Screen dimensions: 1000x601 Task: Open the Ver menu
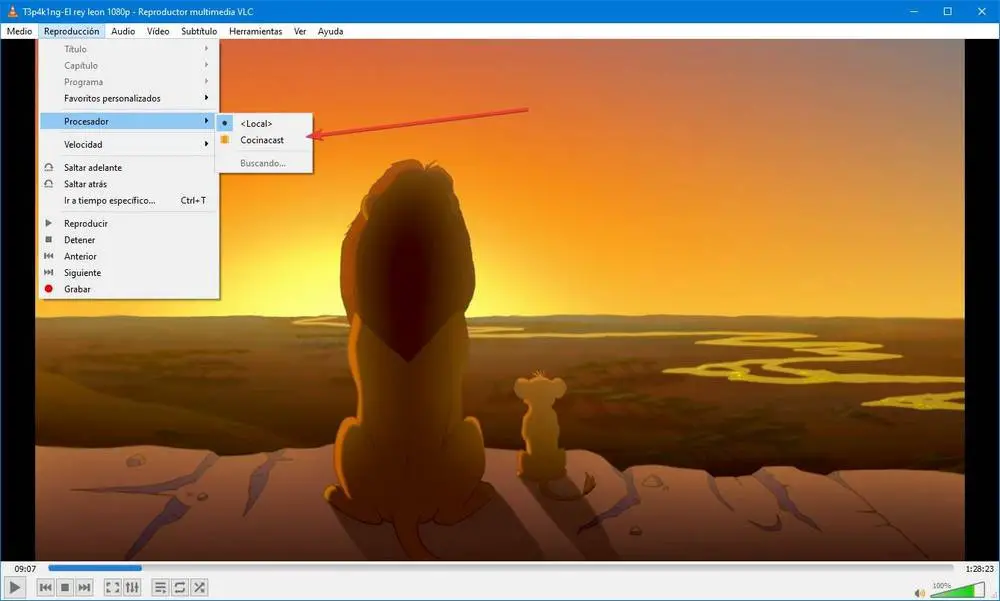[x=300, y=31]
